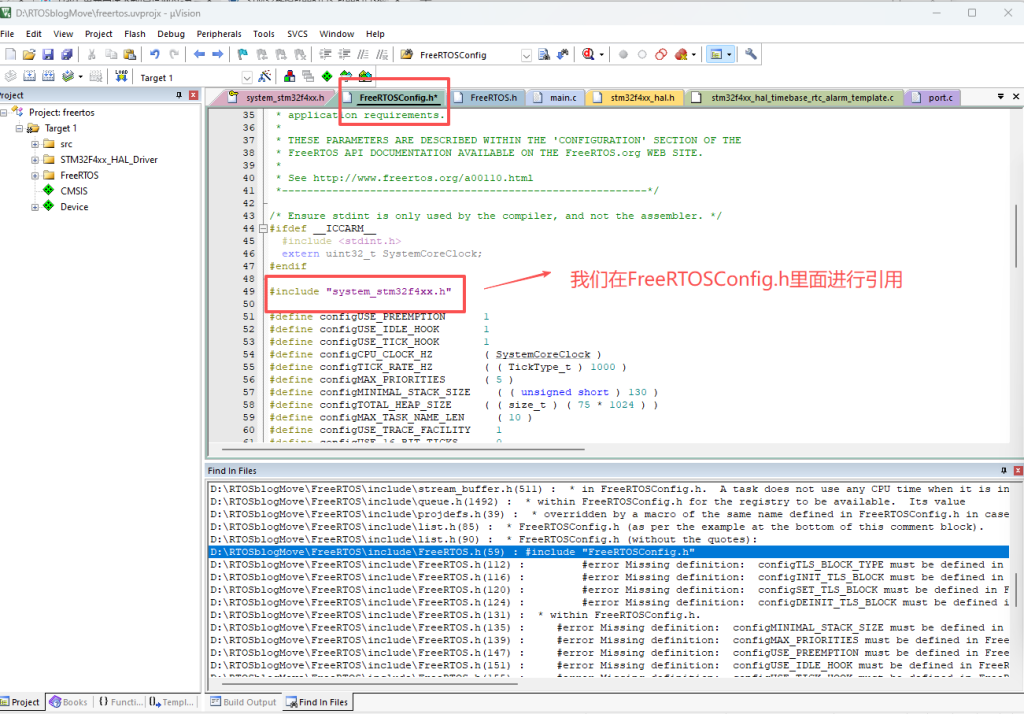Click the Save file toolbar icon
This screenshot has width=1024, height=714.
click(x=47, y=54)
